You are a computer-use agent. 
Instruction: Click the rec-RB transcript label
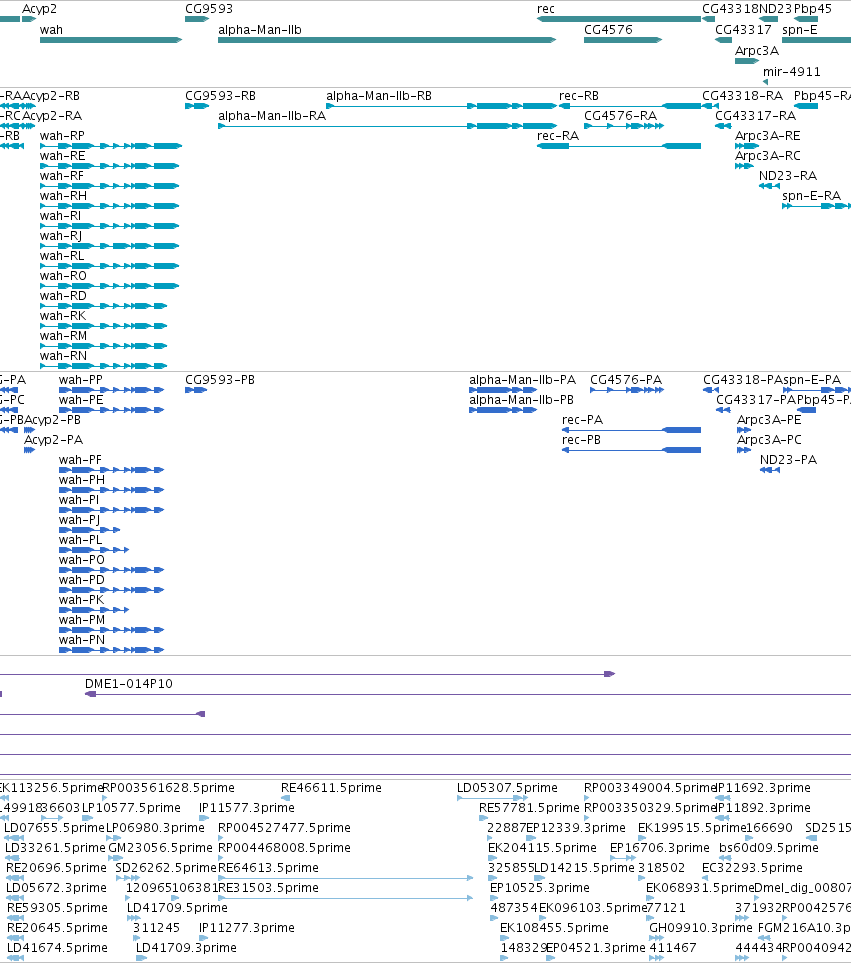click(x=578, y=96)
